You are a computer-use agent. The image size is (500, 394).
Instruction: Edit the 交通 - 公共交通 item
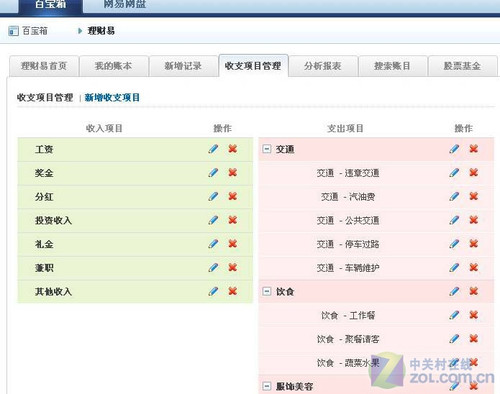(454, 220)
